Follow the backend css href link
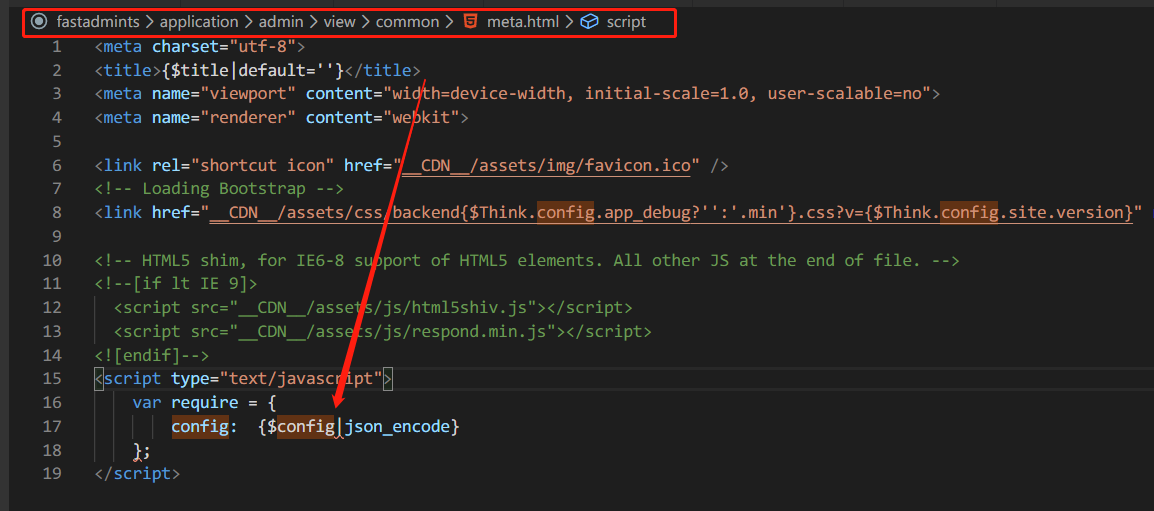This screenshot has height=511, width=1154. (670, 214)
